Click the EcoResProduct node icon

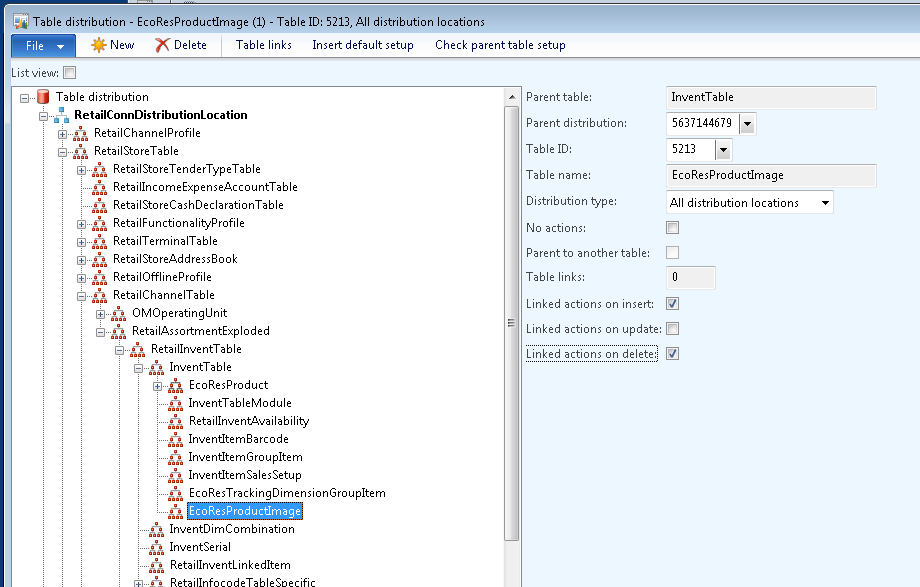point(175,386)
